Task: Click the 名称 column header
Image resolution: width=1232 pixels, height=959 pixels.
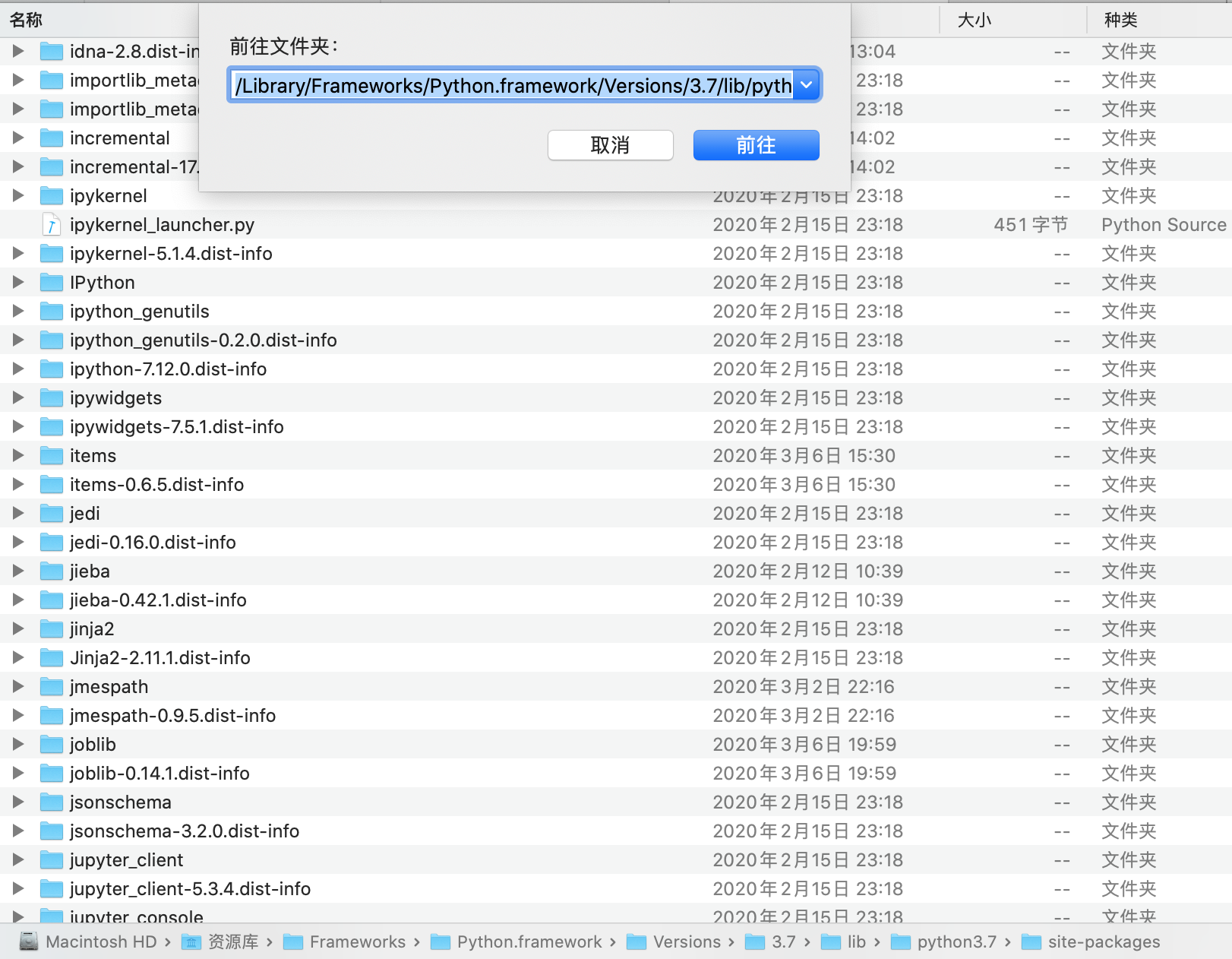Action: tap(25, 19)
